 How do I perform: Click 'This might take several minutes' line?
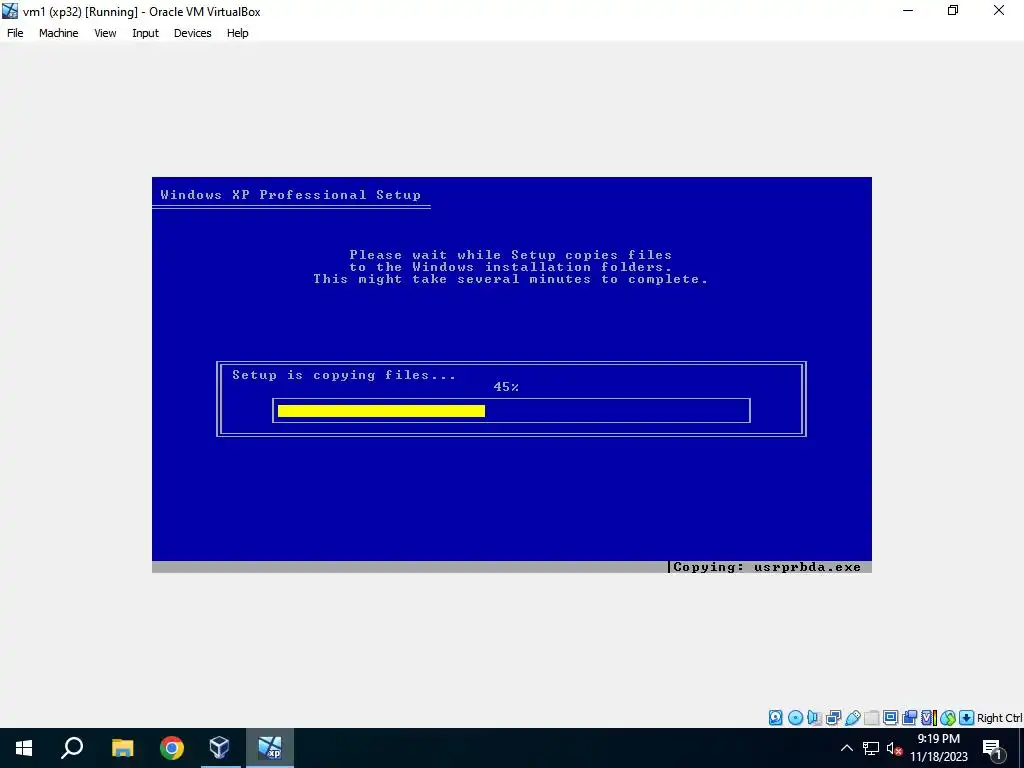coord(511,279)
